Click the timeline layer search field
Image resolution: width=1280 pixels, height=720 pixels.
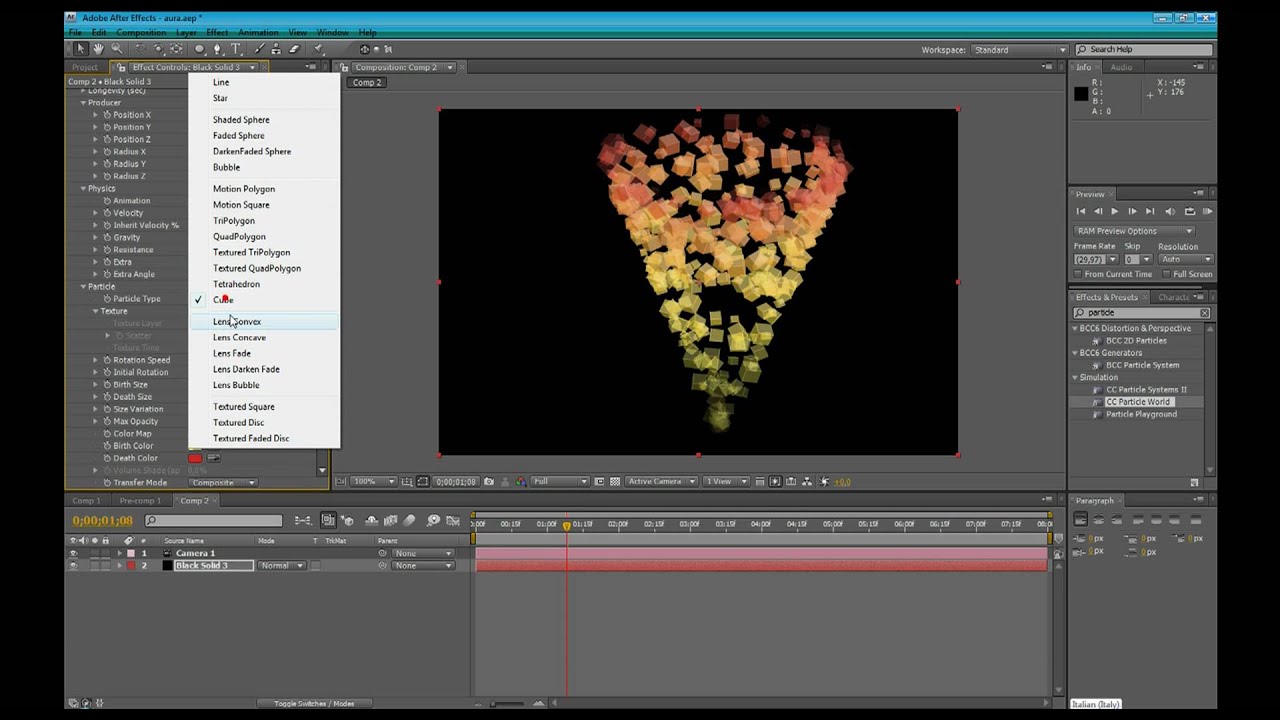tap(213, 521)
